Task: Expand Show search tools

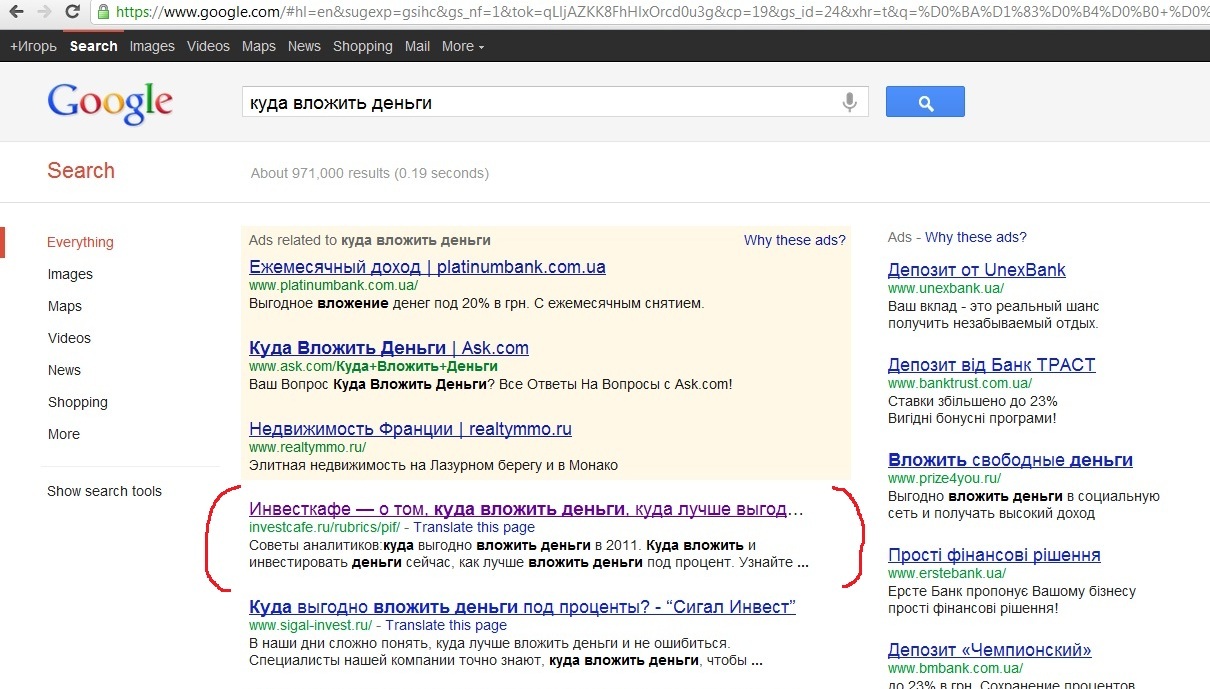Action: [x=104, y=491]
